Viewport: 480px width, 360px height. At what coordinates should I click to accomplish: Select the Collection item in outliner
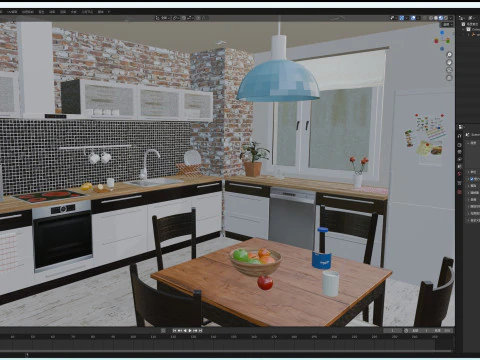point(474,29)
